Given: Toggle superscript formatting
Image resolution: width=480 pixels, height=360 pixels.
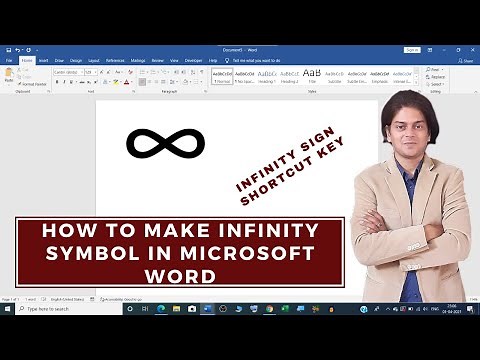Looking at the screenshot, I should [x=96, y=82].
